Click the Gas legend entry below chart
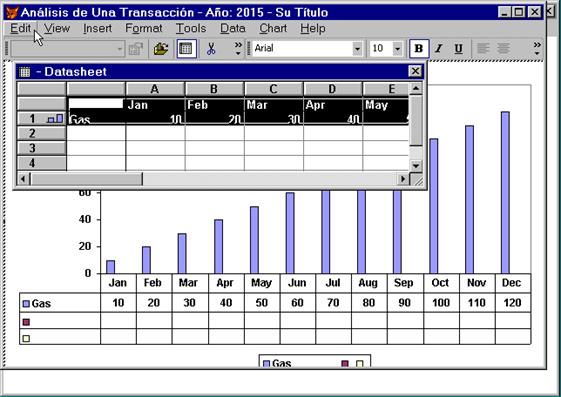The image size is (561, 397). click(x=277, y=363)
